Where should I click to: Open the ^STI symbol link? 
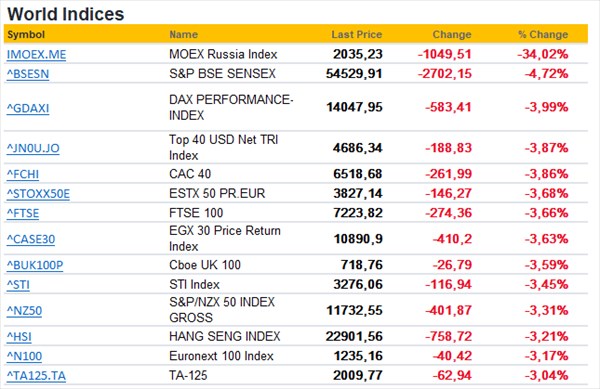[18, 285]
